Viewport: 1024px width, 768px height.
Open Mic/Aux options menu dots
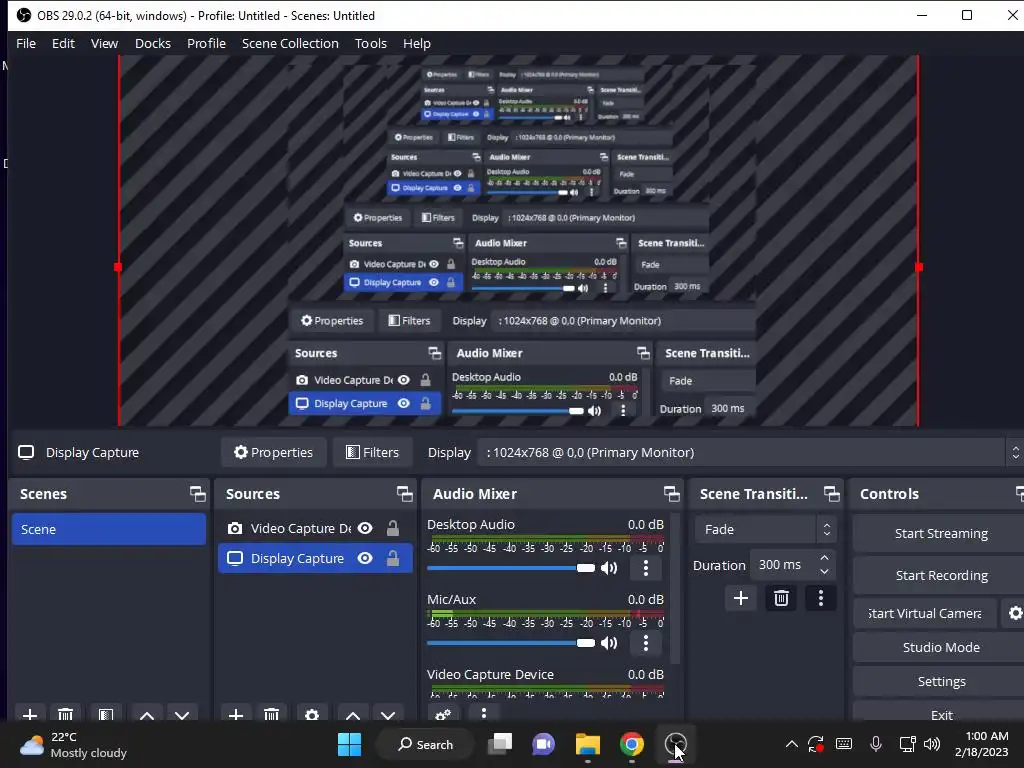646,643
